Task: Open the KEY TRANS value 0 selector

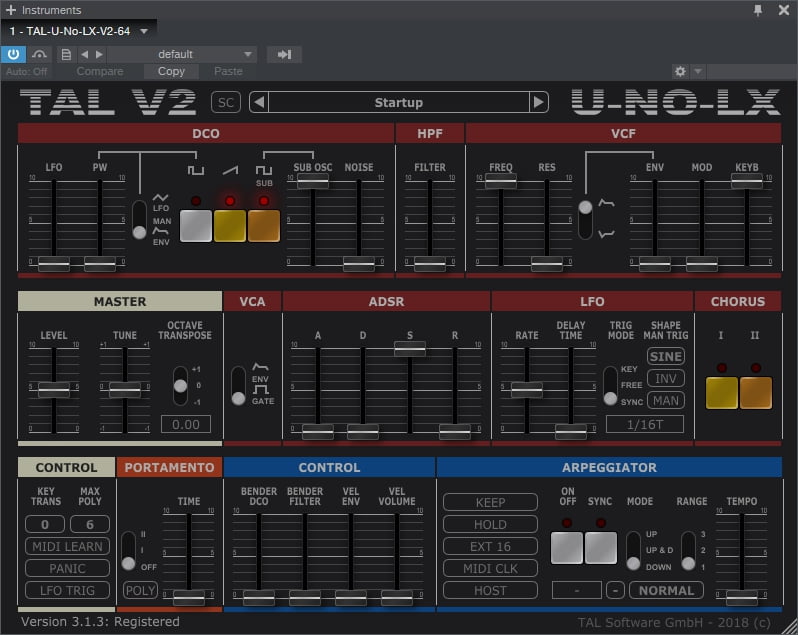Action: pos(45,524)
